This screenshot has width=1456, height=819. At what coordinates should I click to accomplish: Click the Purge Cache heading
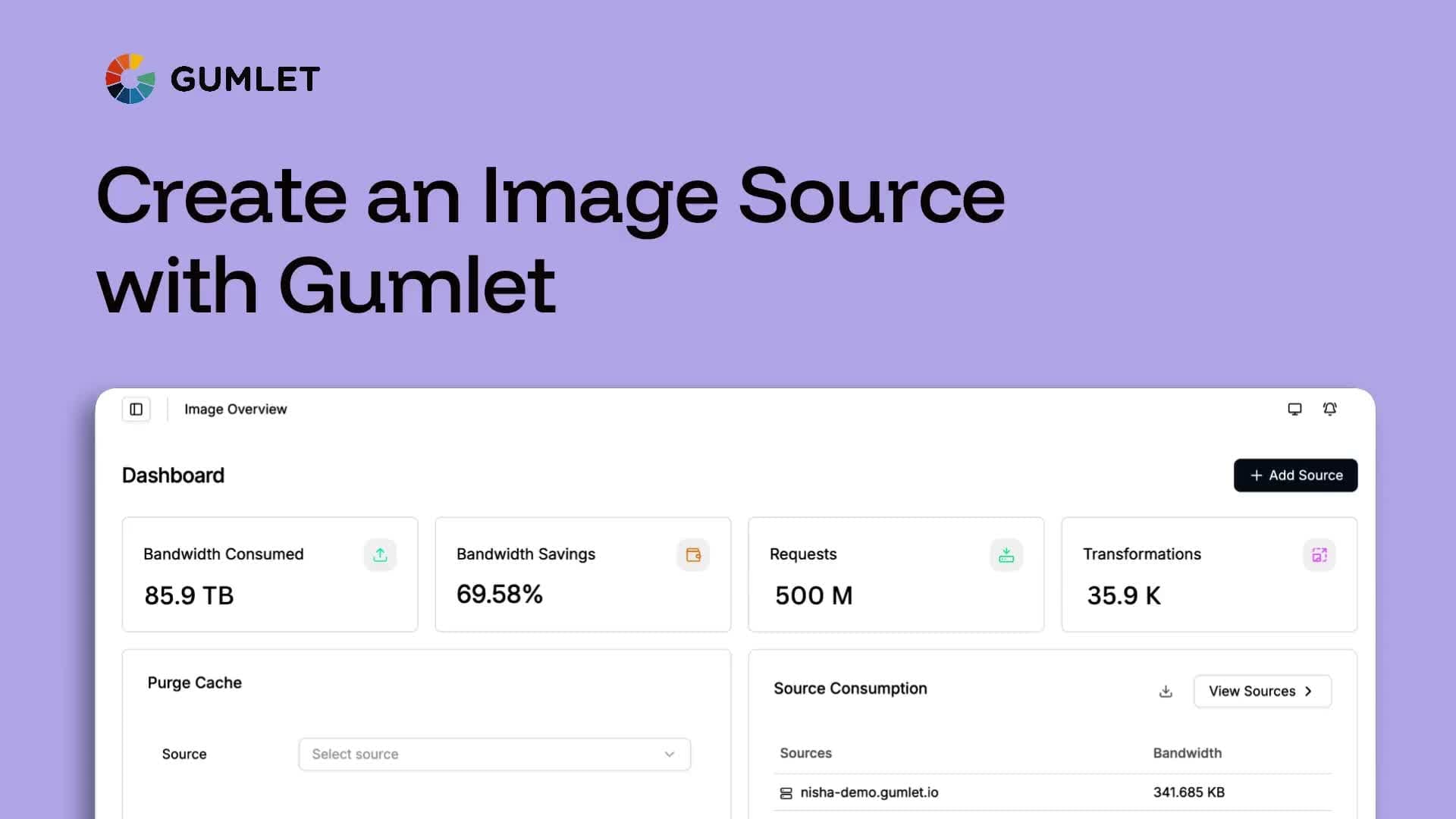[x=195, y=682]
